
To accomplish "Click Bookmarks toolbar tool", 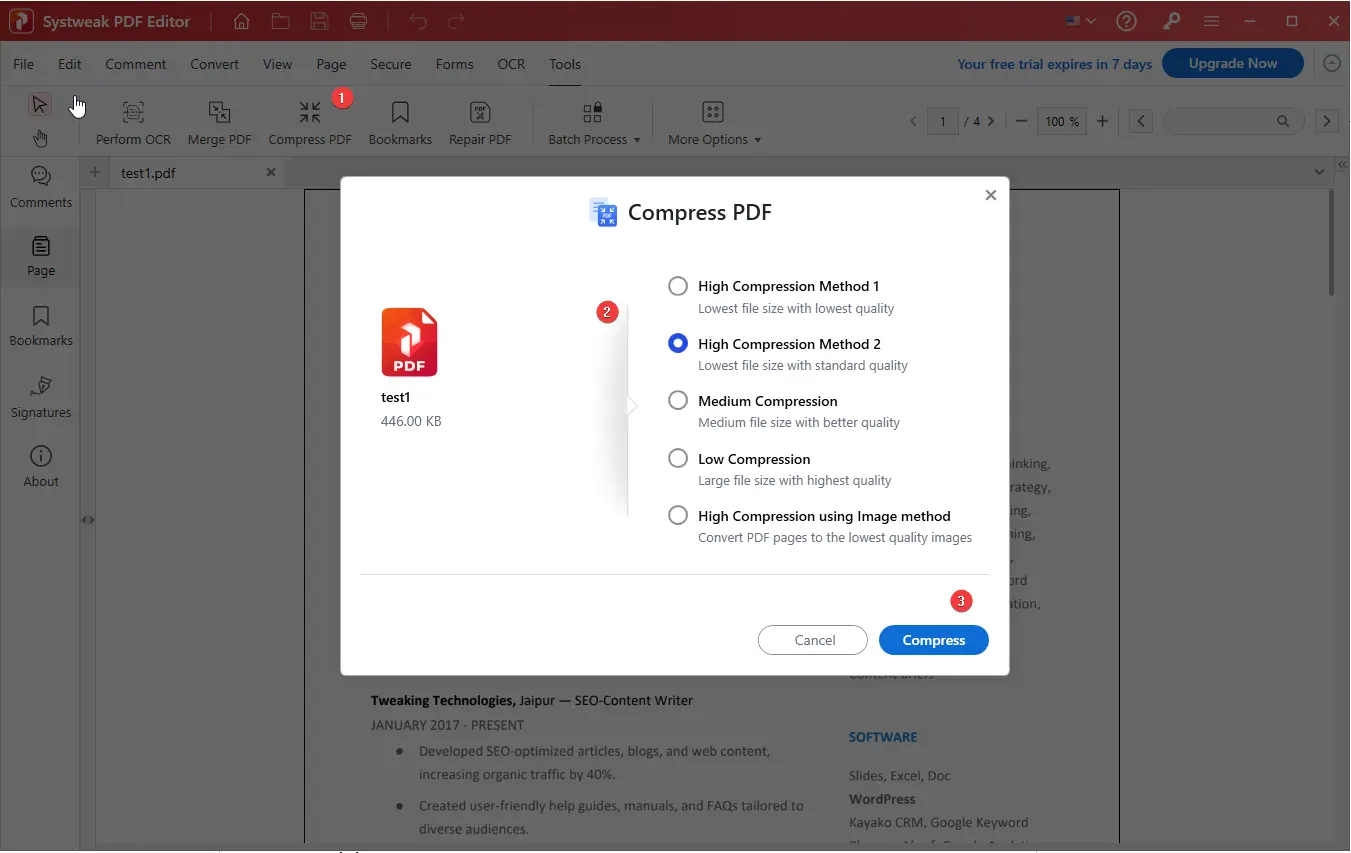I will click(x=400, y=124).
